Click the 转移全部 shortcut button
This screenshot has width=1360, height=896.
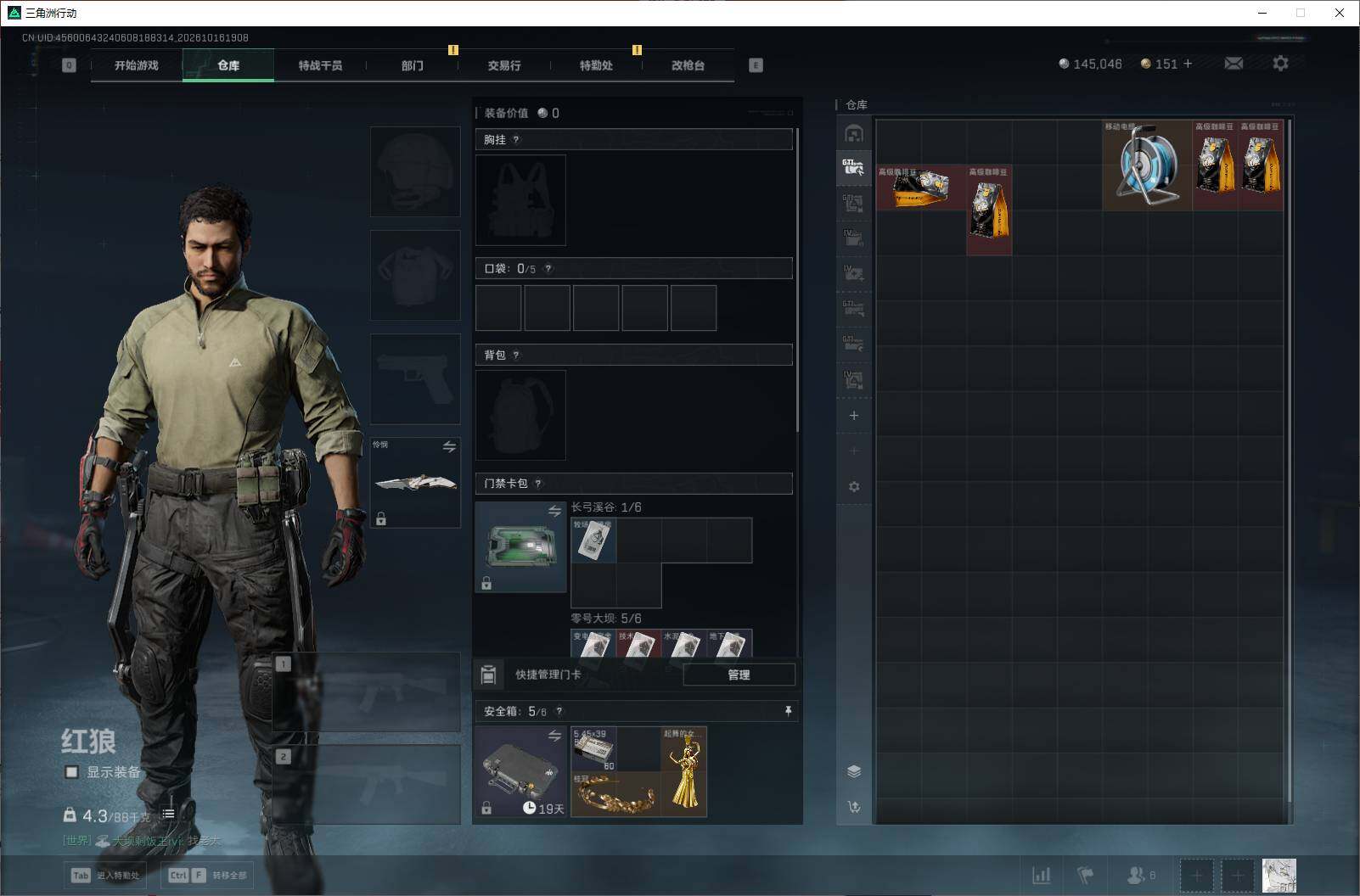[208, 876]
